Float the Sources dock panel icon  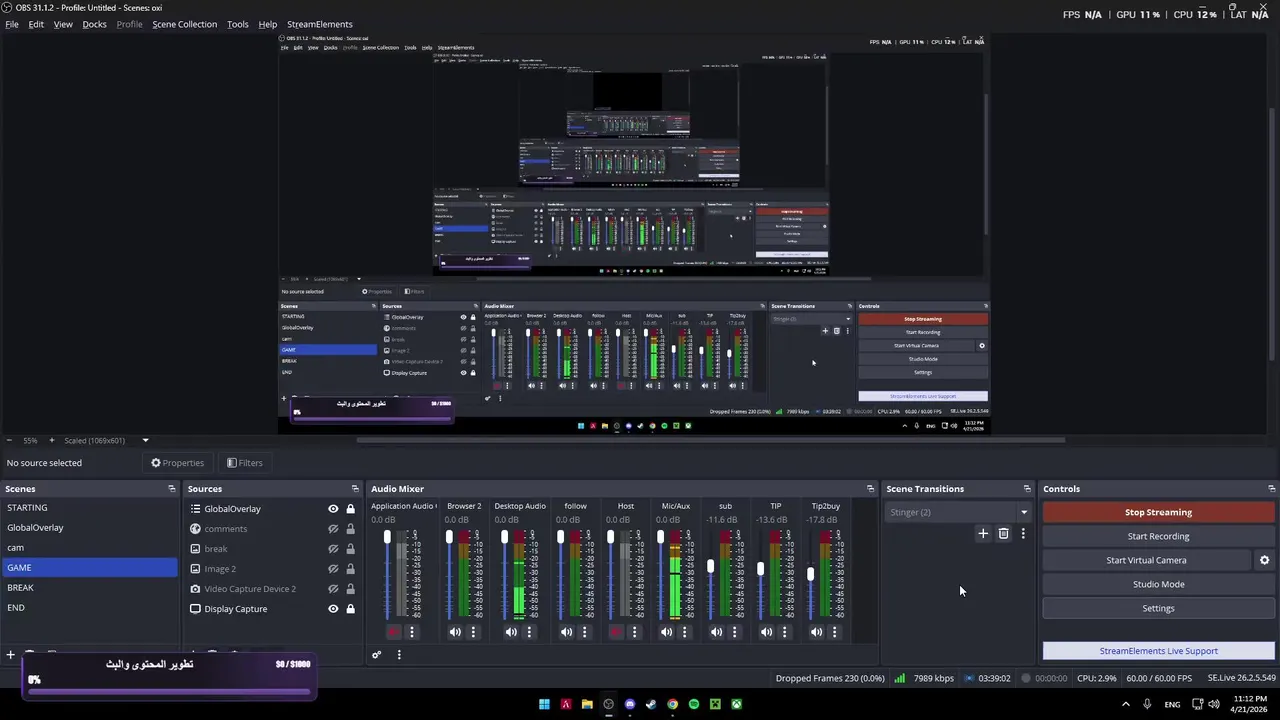tap(355, 489)
